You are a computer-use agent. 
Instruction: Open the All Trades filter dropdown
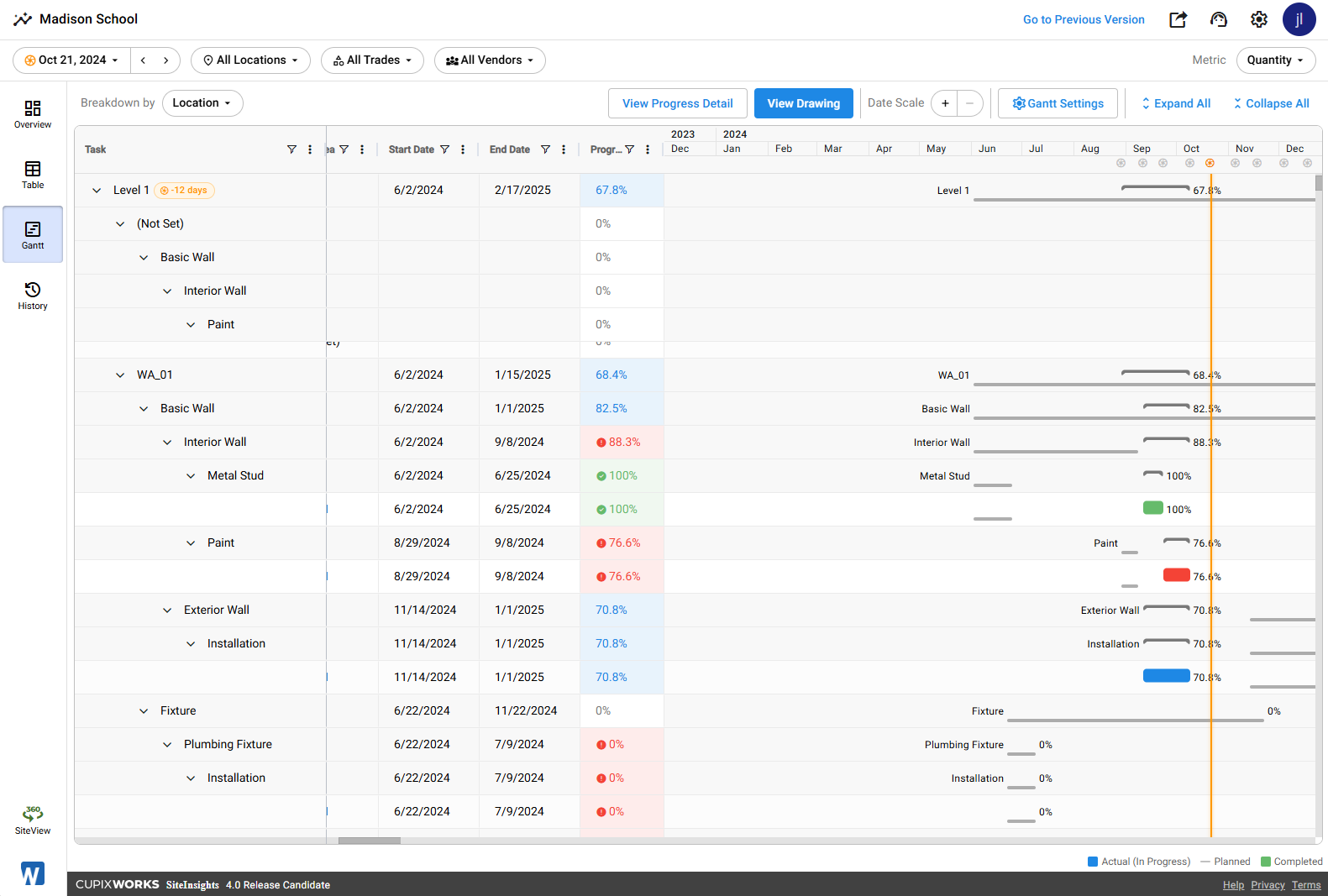pos(372,60)
